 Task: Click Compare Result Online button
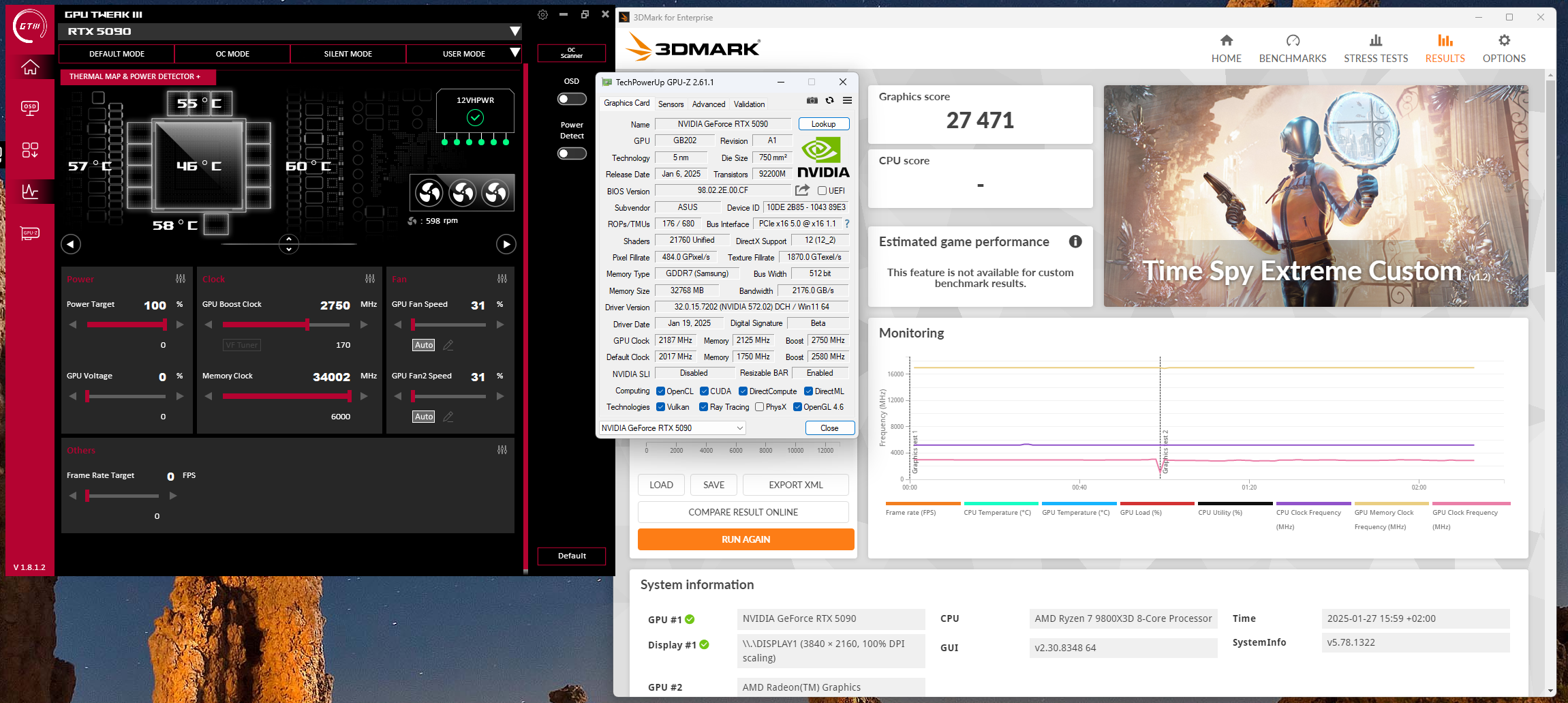(743, 512)
